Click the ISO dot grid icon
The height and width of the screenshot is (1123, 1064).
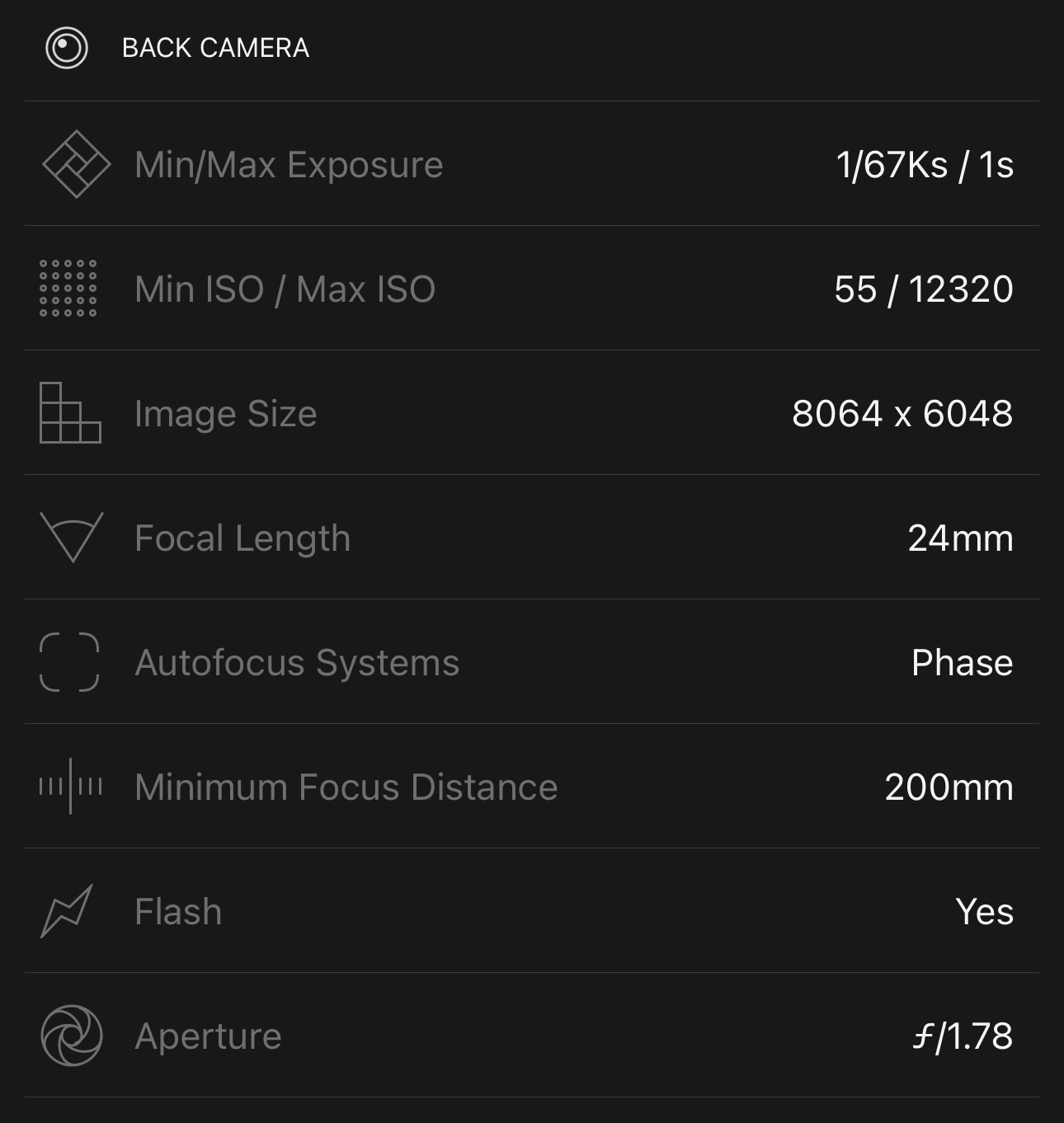click(68, 288)
